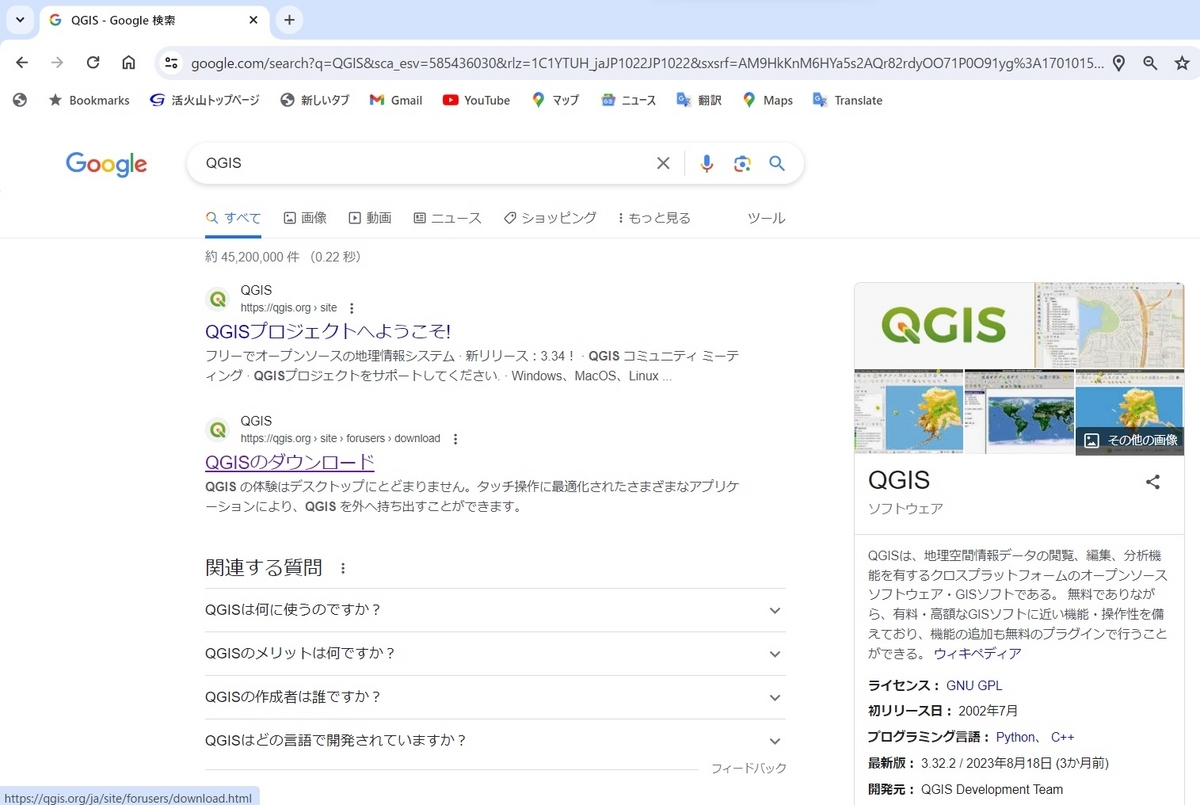
Task: Open the Maps bookmark
Action: tap(767, 100)
